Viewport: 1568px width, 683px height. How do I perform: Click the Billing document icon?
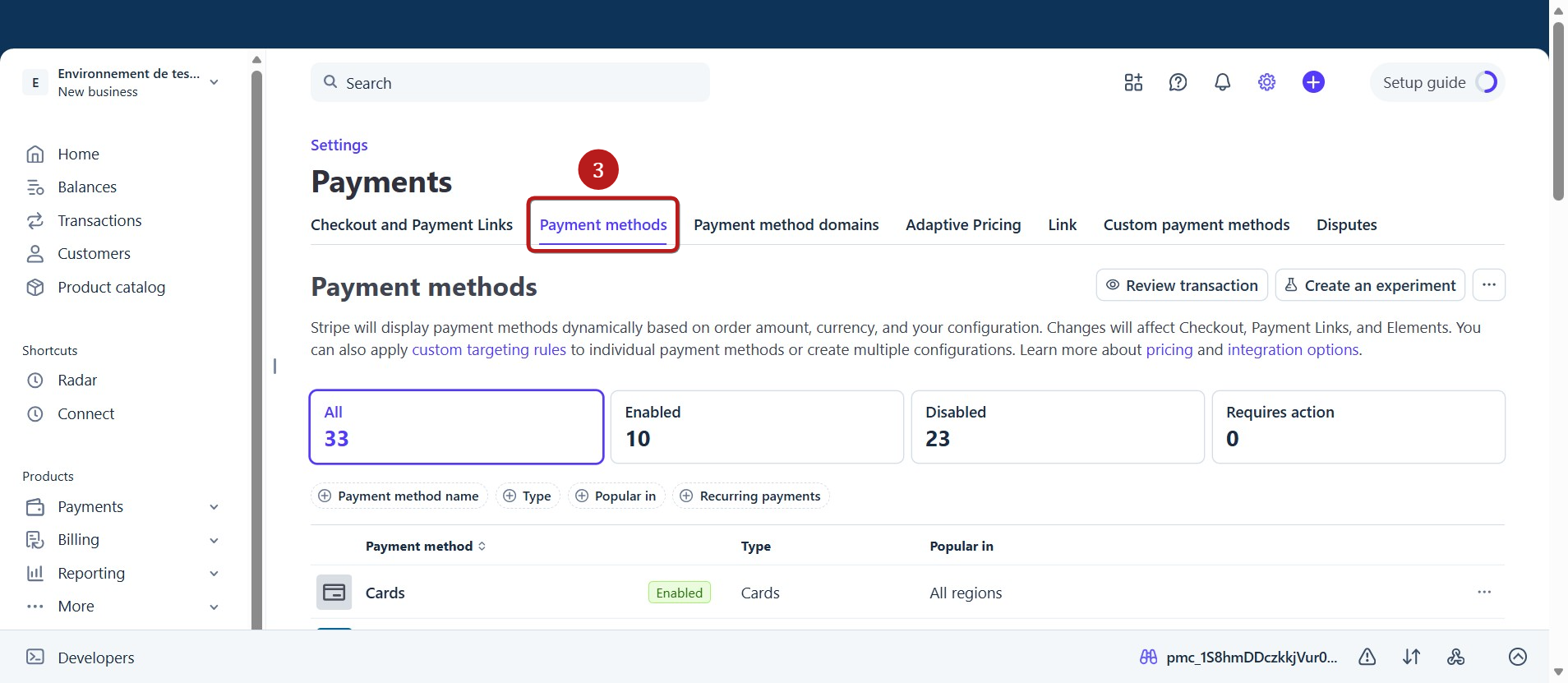35,540
